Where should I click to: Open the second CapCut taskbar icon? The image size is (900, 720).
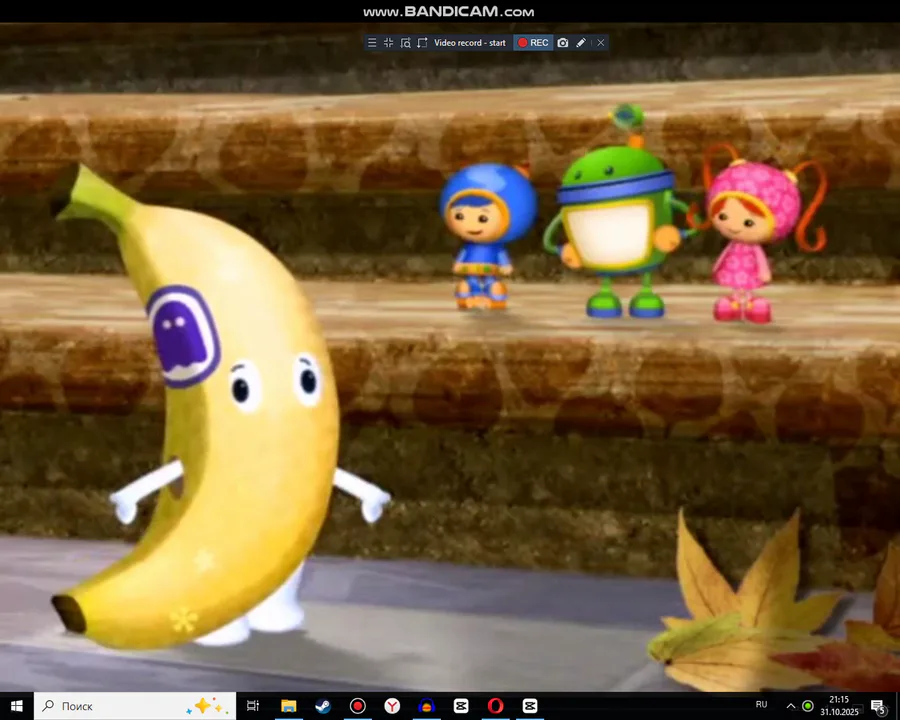[530, 706]
